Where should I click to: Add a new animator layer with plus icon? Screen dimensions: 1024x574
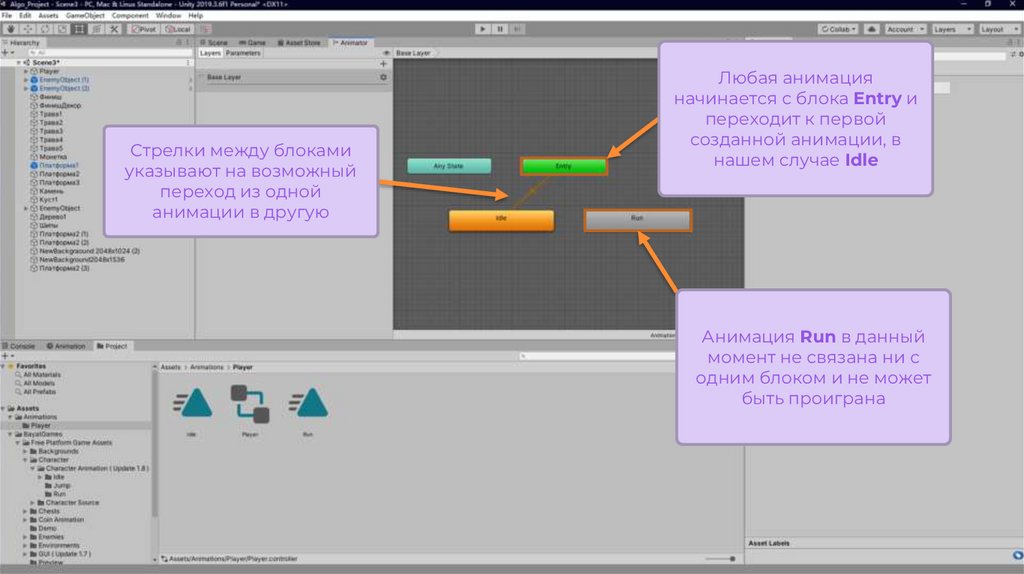pyautogui.click(x=383, y=64)
